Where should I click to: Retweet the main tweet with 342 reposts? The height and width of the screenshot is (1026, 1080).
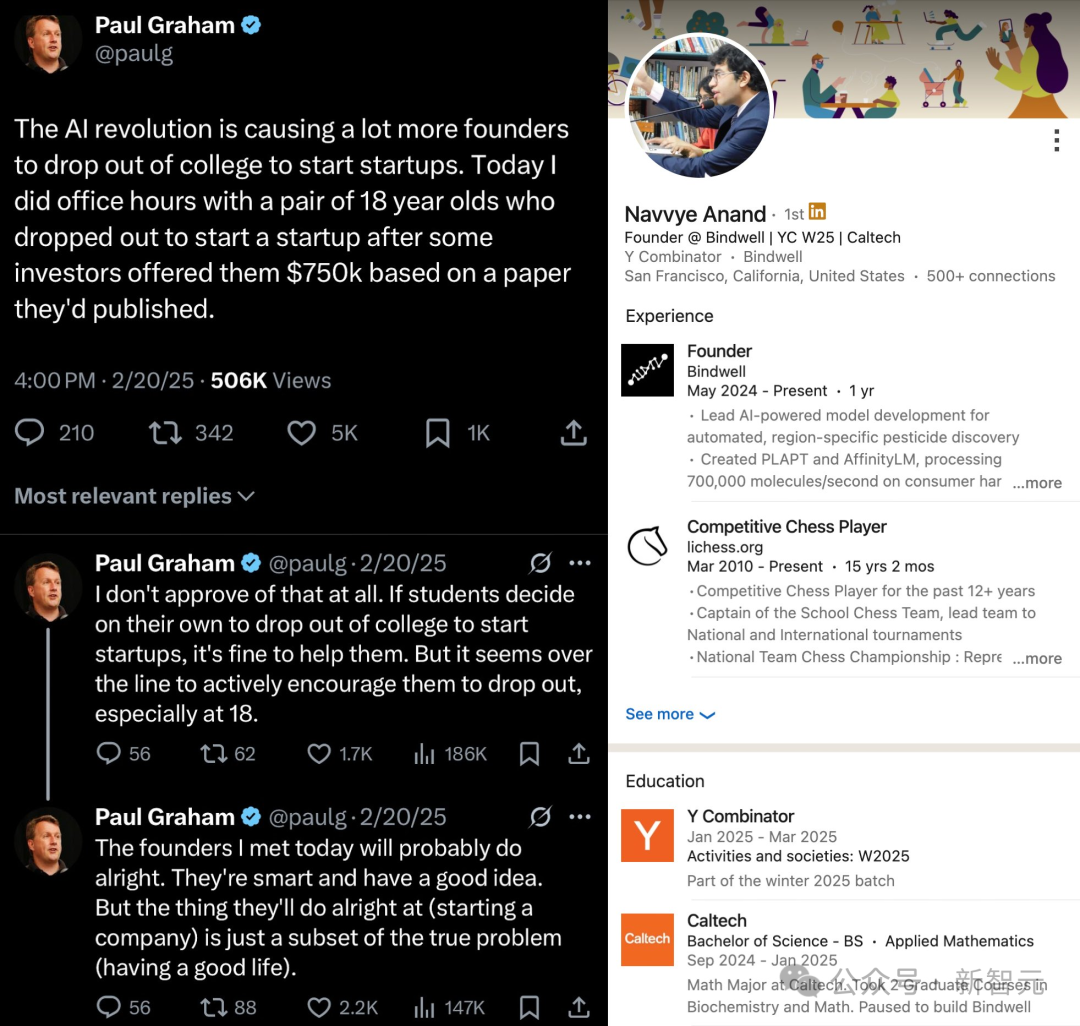click(165, 433)
